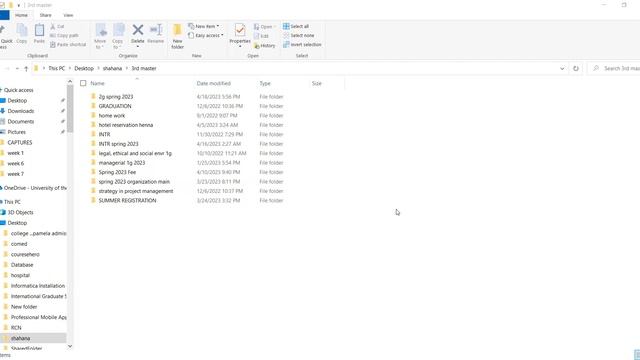Click Select none in ribbon

[299, 36]
